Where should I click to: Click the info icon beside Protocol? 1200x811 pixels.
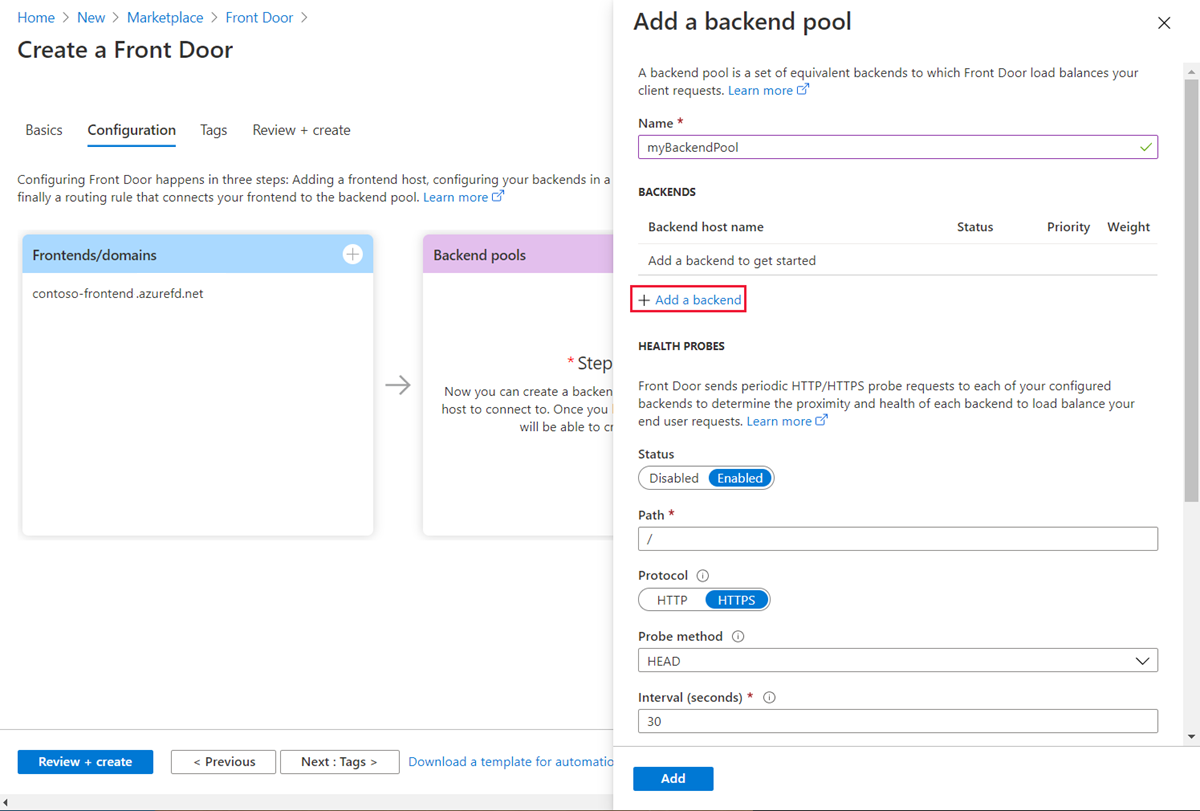pos(702,575)
